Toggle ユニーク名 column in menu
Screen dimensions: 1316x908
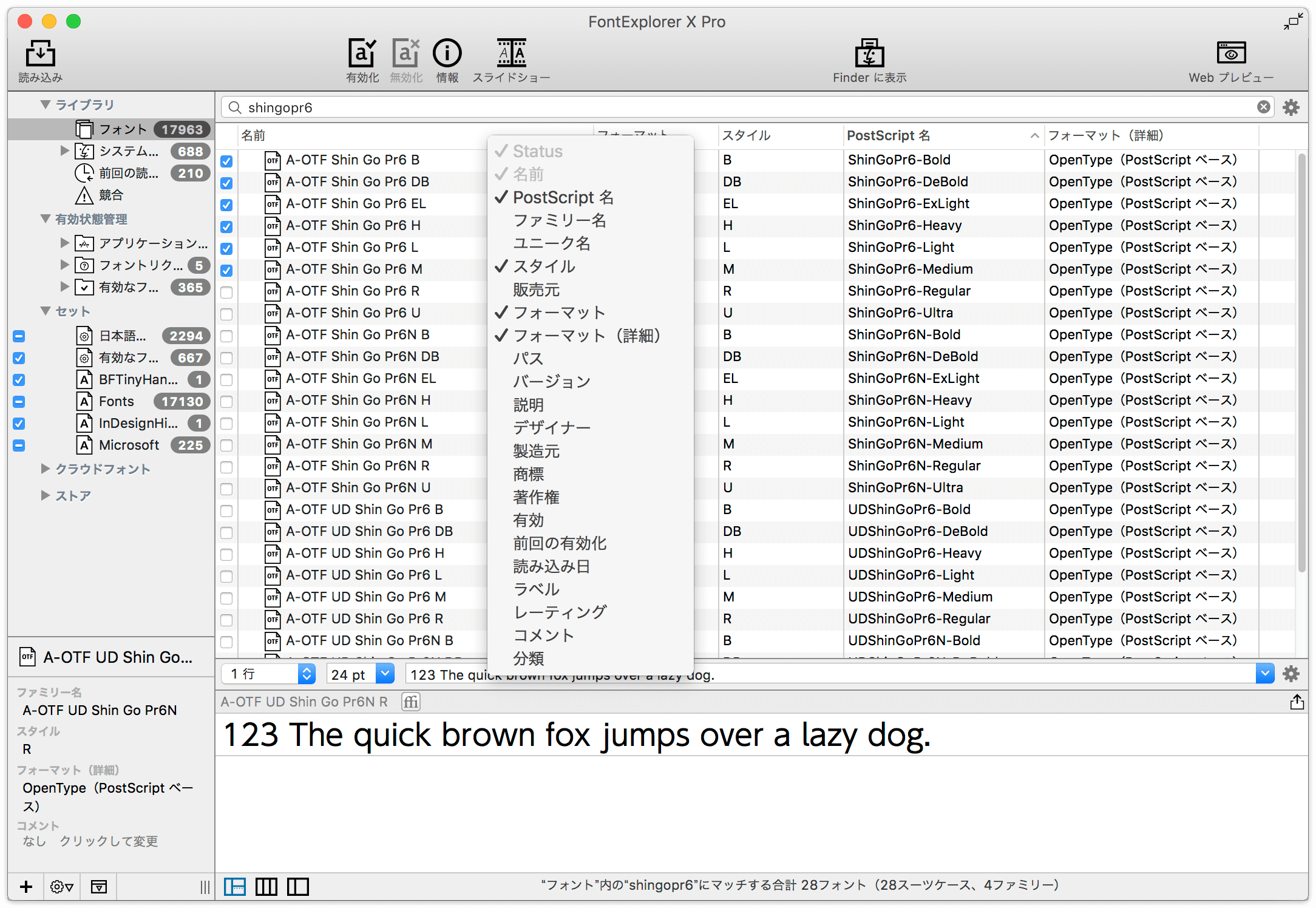pyautogui.click(x=590, y=243)
